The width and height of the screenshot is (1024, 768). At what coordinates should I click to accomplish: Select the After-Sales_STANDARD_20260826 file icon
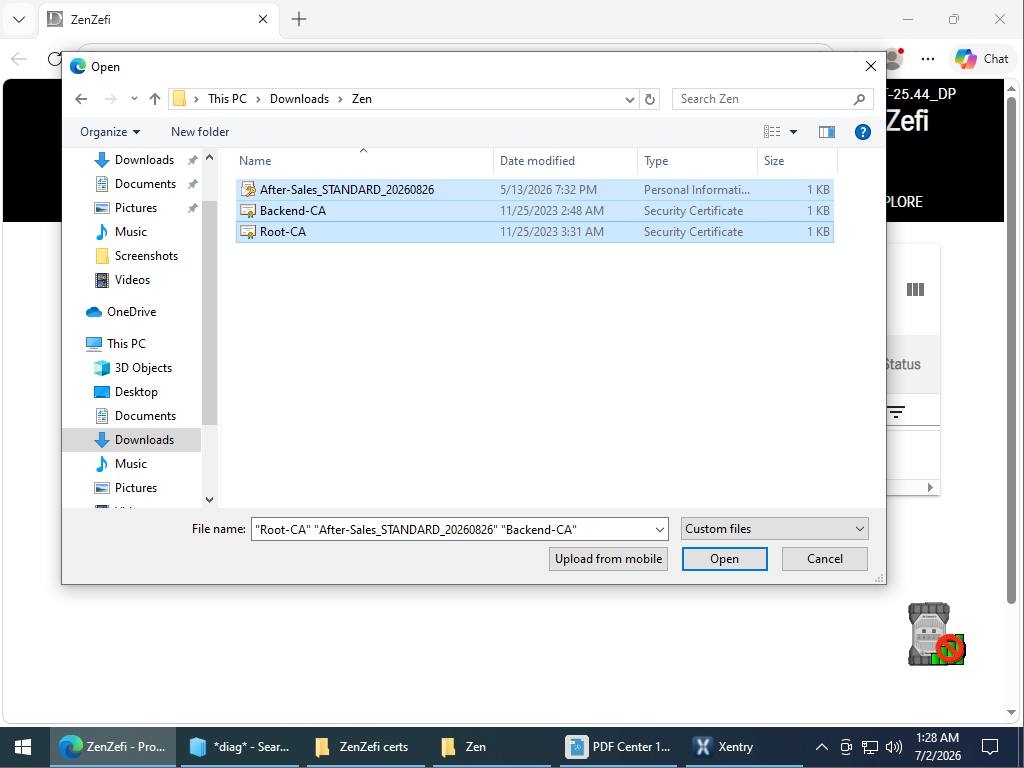pos(248,189)
